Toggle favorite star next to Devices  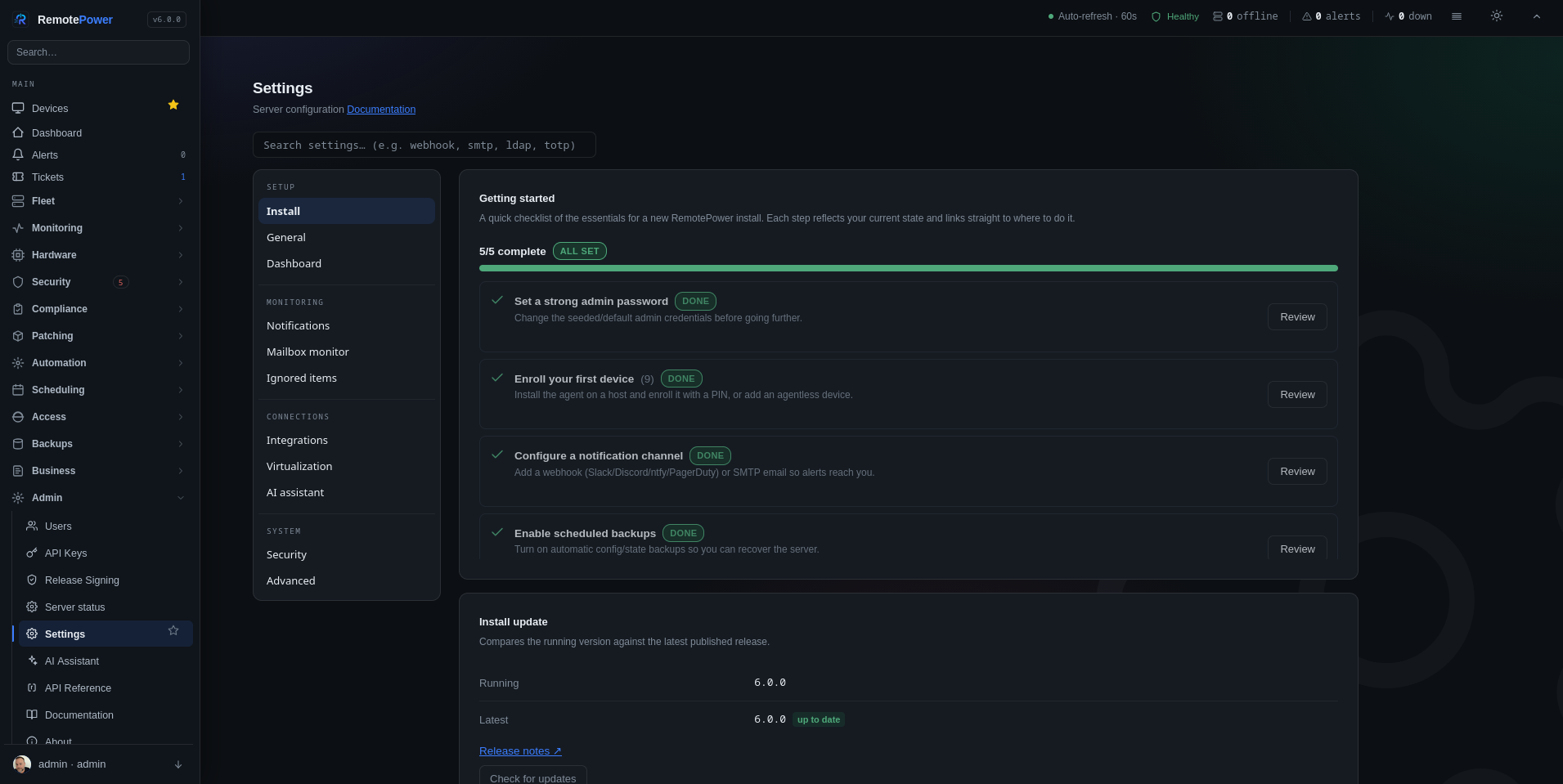click(173, 105)
